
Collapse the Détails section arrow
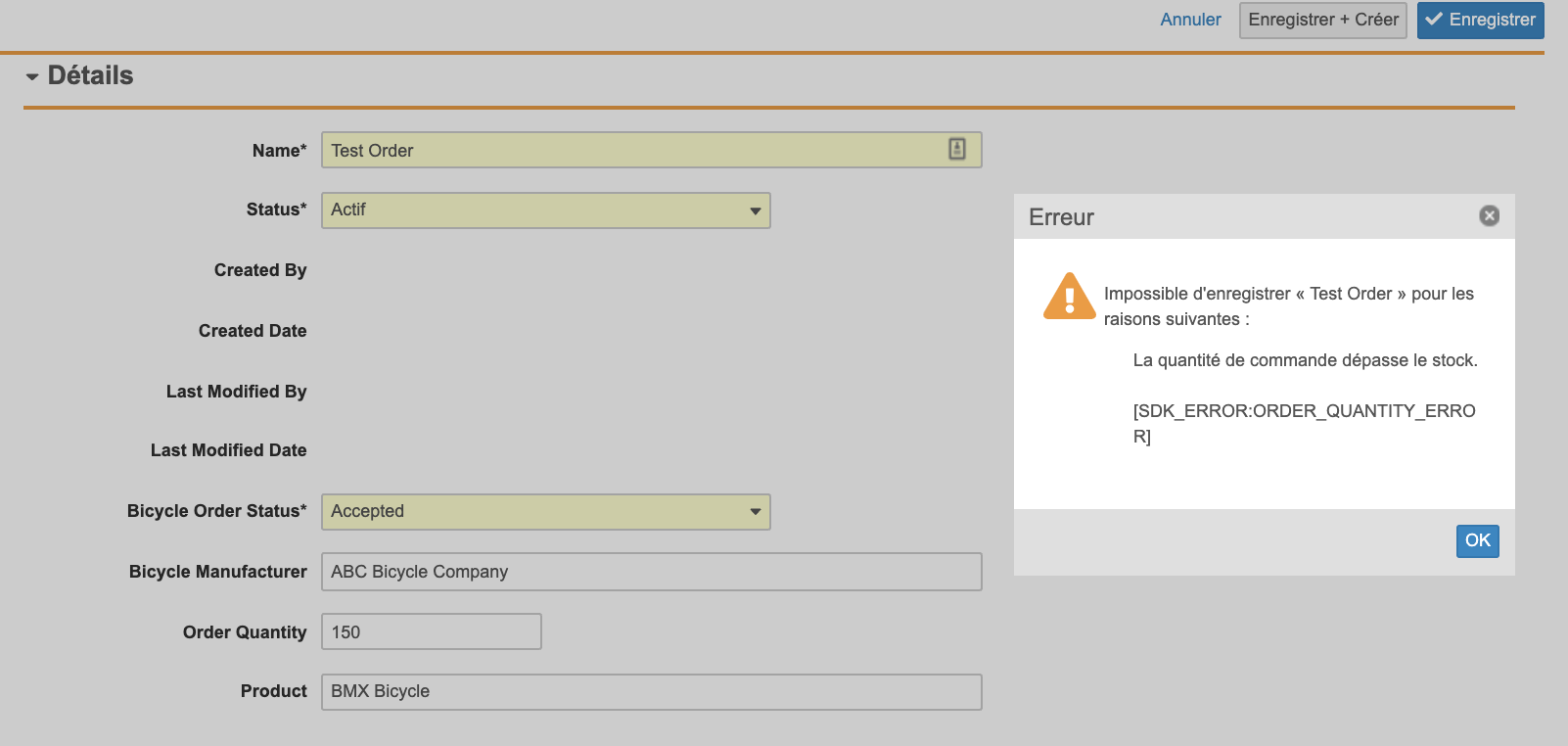pos(32,76)
